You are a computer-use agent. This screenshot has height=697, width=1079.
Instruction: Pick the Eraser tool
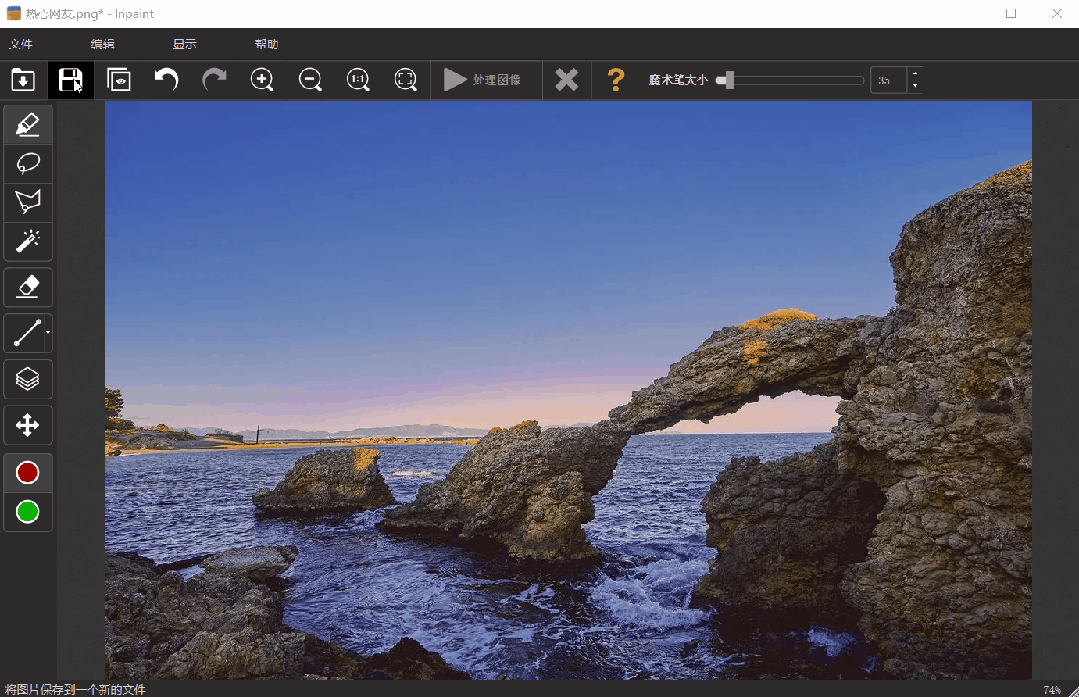[28, 287]
